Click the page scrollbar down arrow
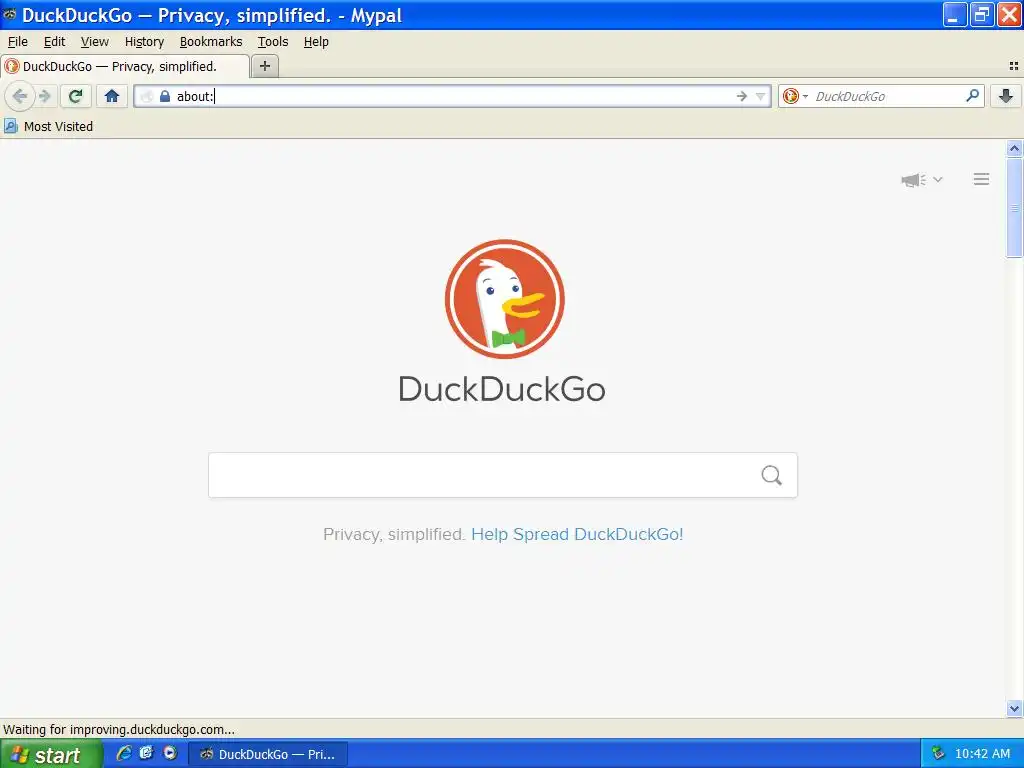 pos(1014,708)
